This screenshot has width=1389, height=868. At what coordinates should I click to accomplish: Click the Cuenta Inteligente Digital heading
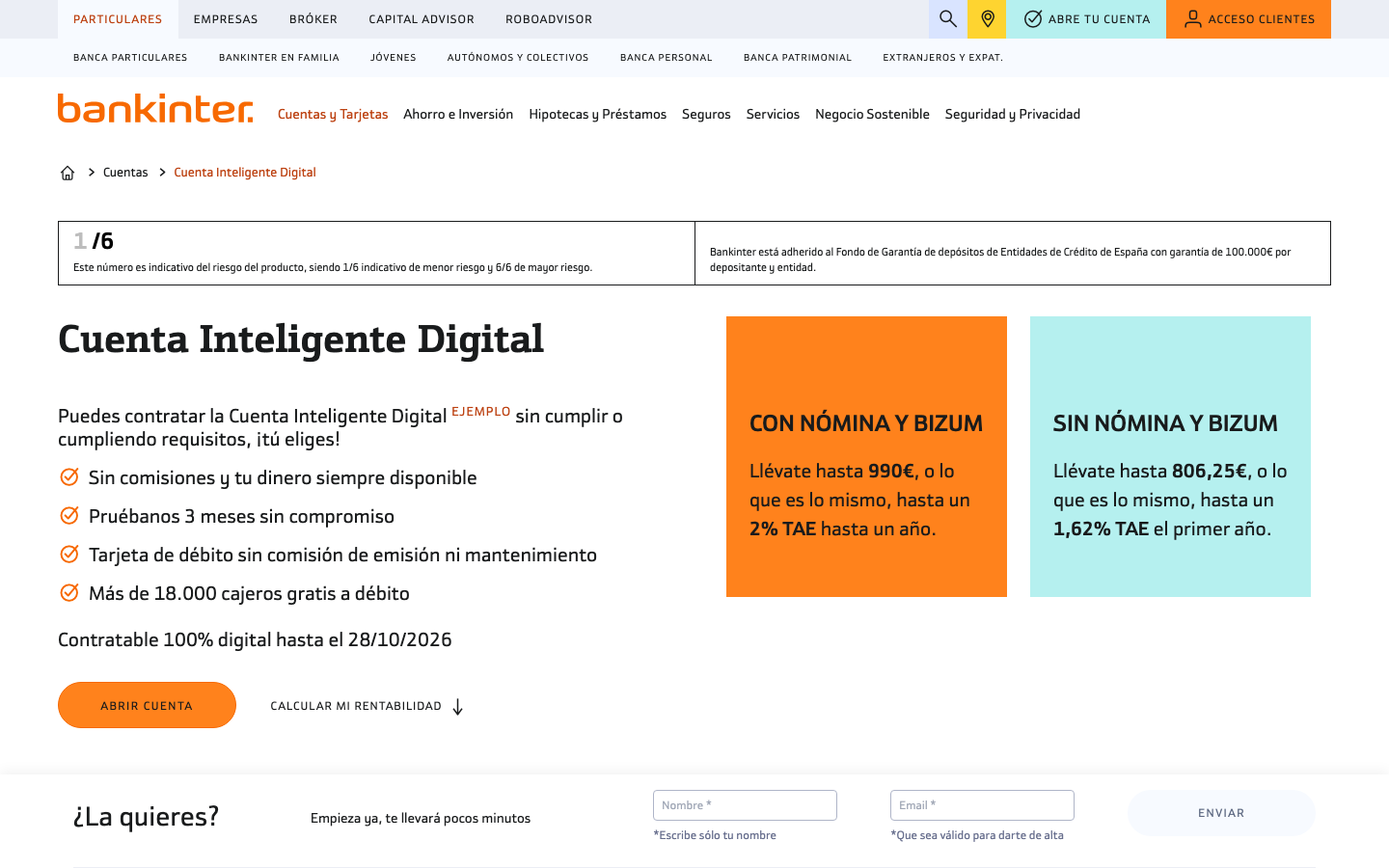click(301, 339)
